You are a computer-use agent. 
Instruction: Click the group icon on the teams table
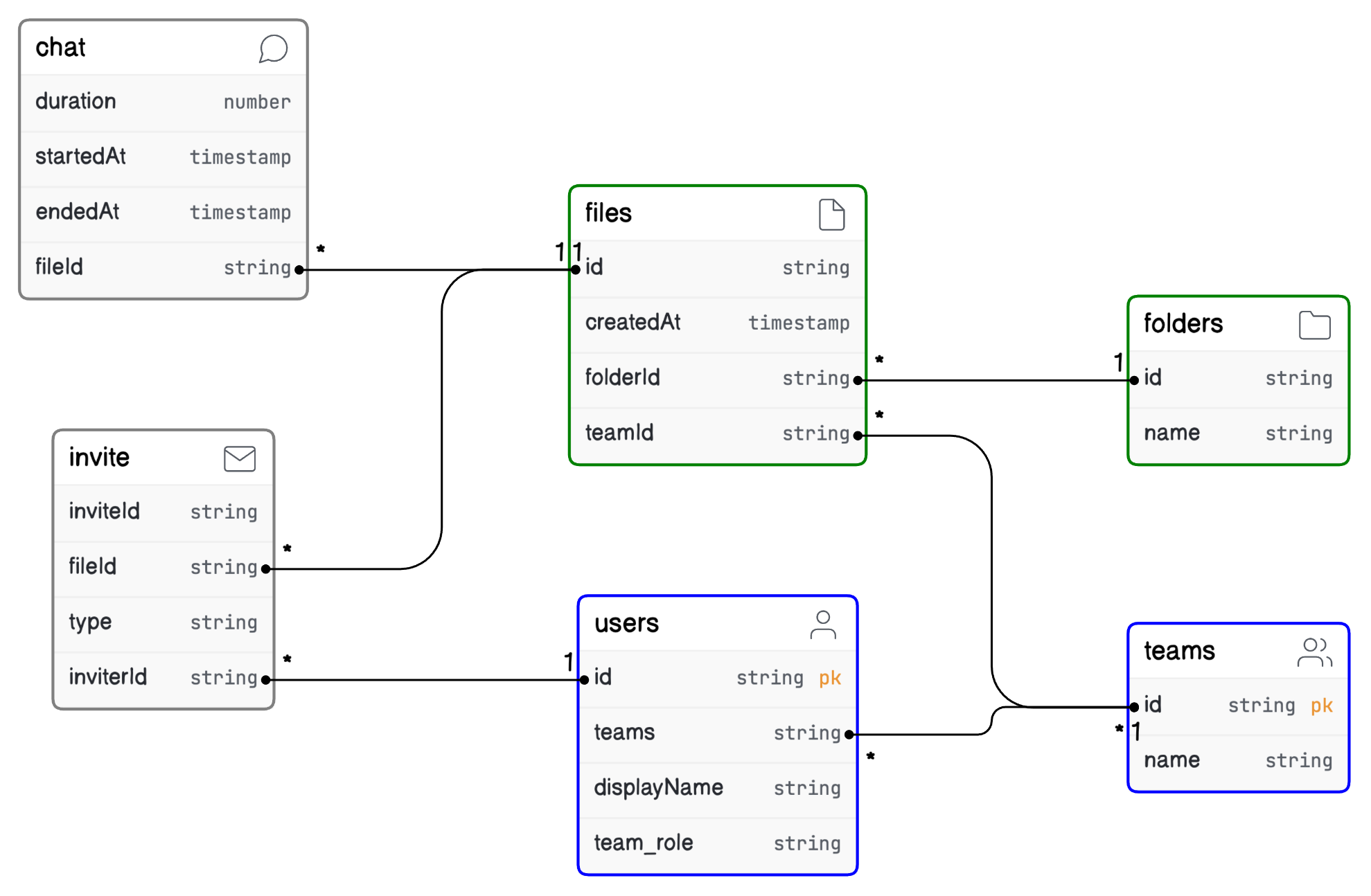coord(1314,651)
